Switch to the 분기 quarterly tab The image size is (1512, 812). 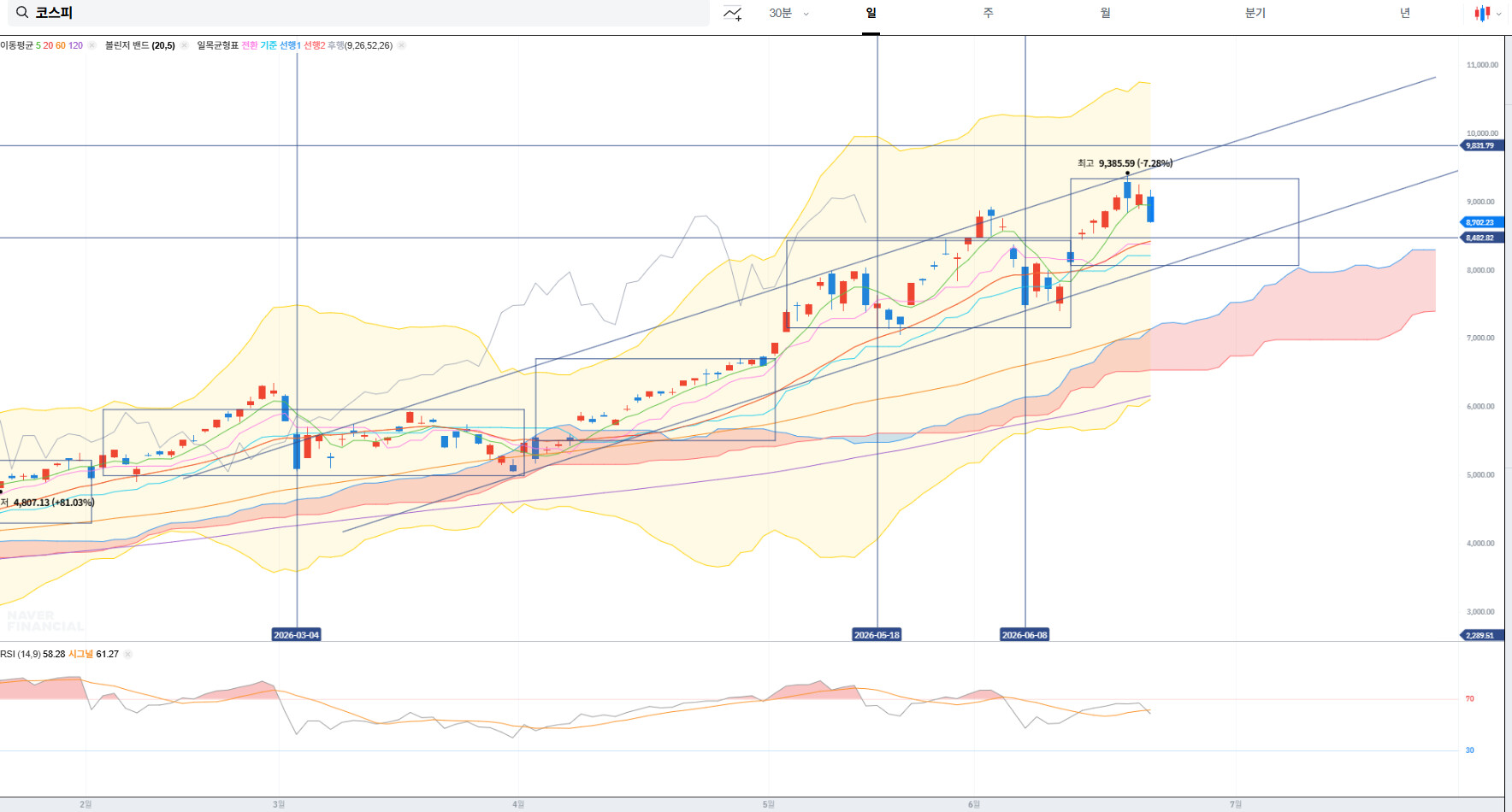pos(1255,13)
